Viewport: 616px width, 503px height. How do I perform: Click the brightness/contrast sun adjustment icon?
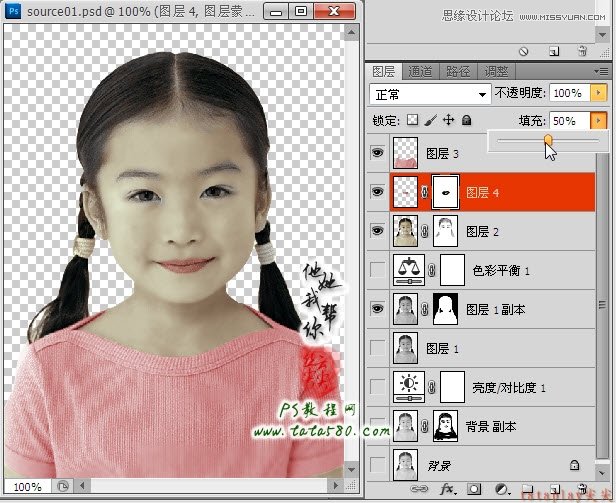[x=409, y=387]
